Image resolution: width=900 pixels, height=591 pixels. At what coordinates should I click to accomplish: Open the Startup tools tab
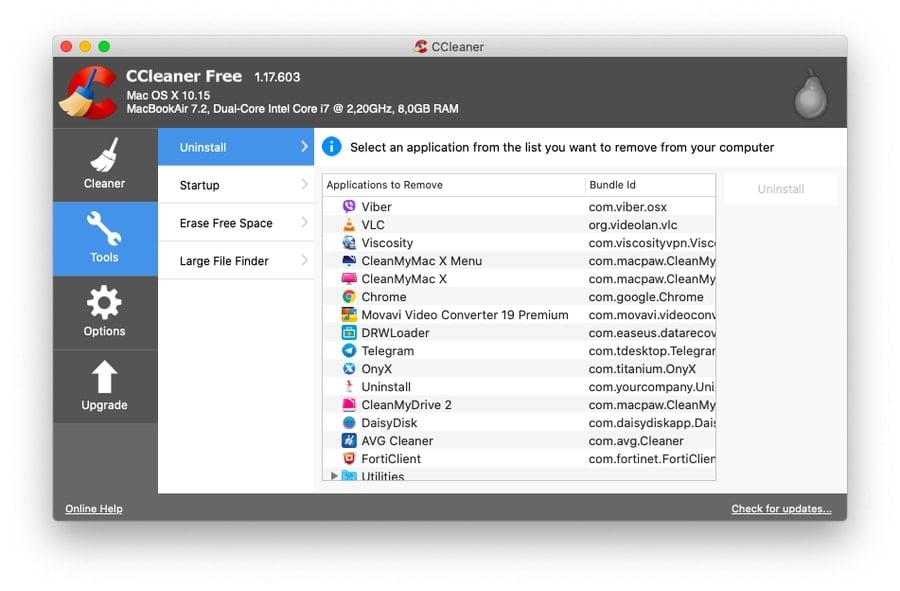tap(236, 185)
